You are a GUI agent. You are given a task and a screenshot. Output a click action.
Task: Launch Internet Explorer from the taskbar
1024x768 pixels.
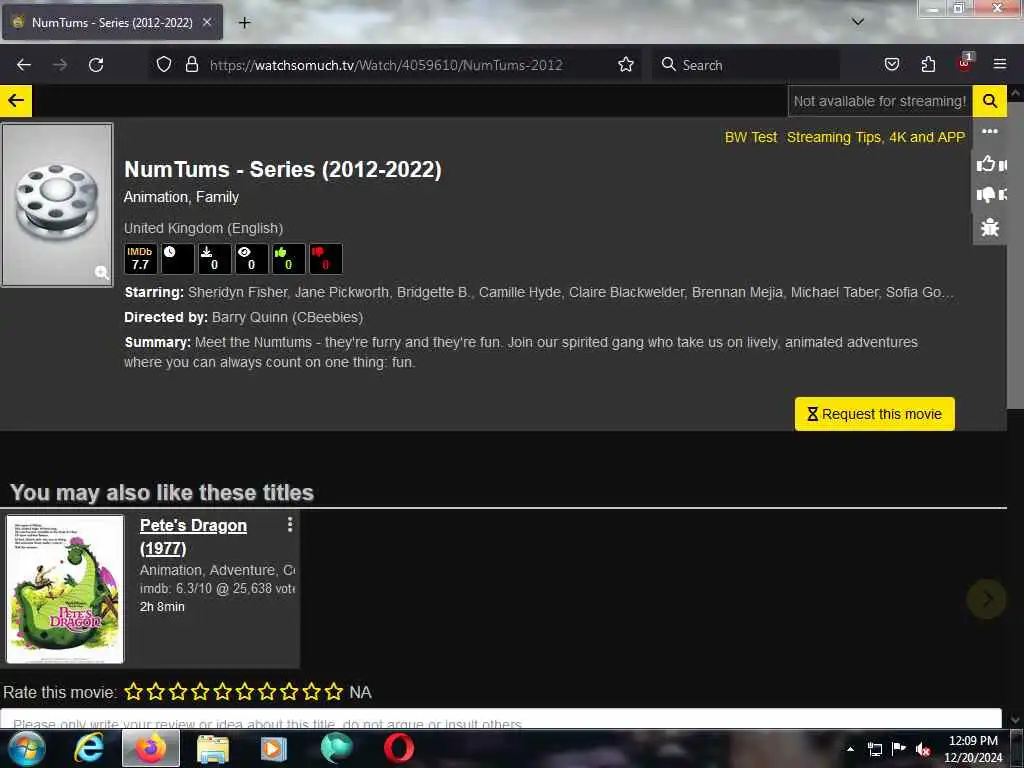(x=89, y=748)
